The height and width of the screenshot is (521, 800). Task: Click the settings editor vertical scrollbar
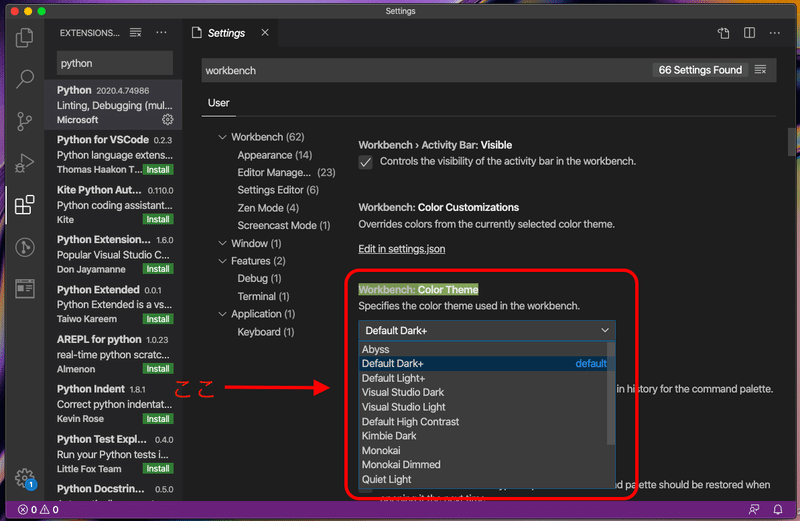click(791, 142)
